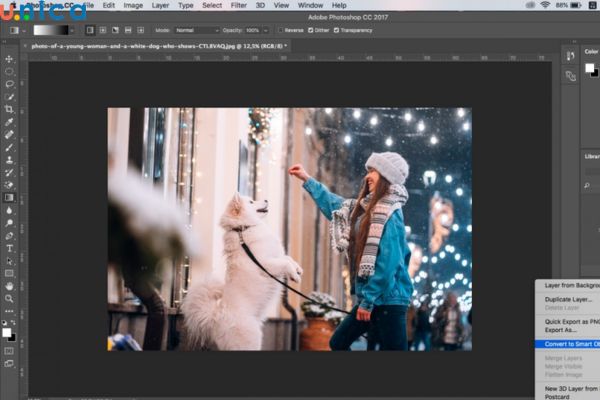Open the gradient picker dropdown arrow
The width and height of the screenshot is (600, 400).
(72, 30)
